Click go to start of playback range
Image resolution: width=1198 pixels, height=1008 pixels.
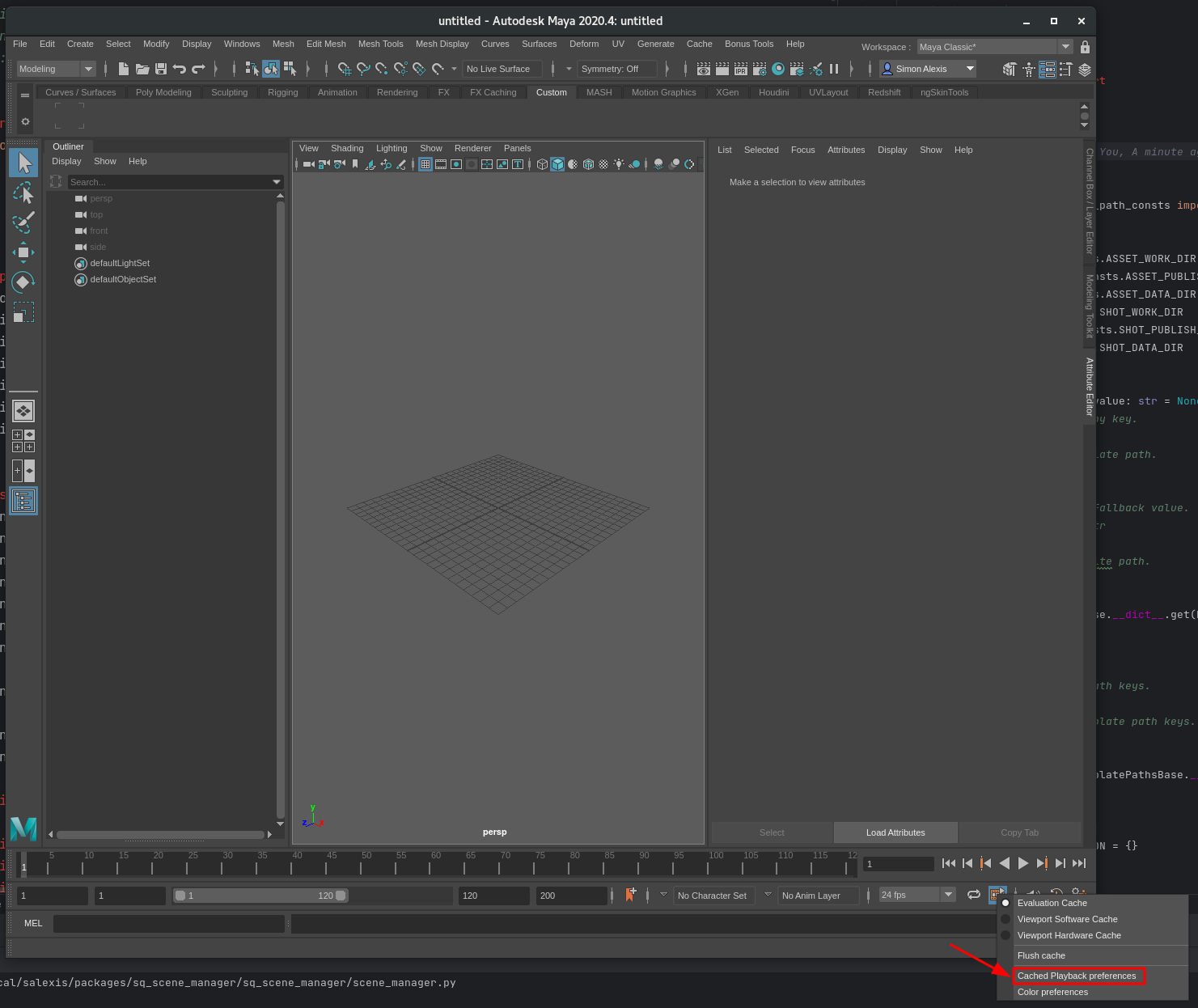[x=949, y=863]
